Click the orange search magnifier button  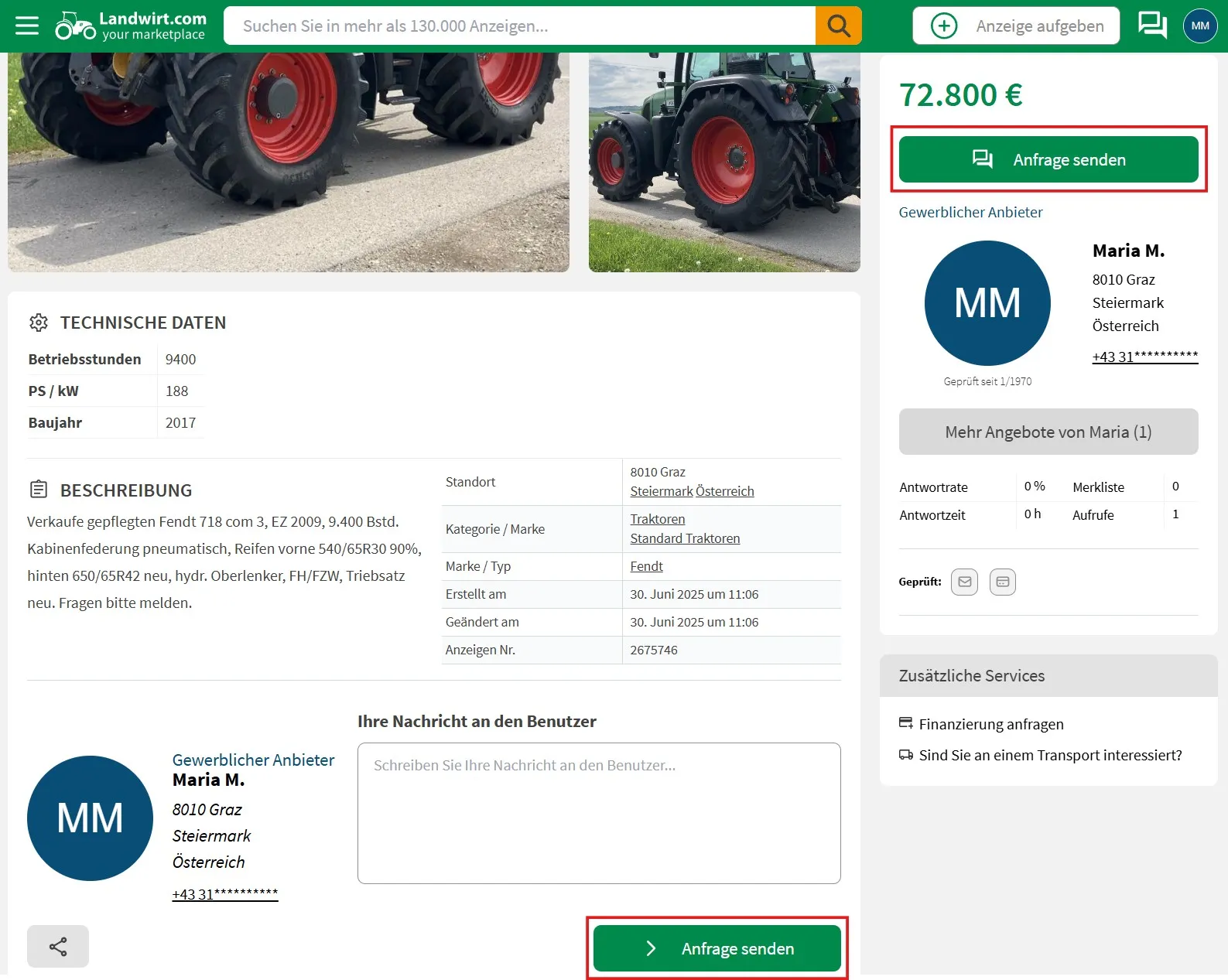click(x=839, y=26)
